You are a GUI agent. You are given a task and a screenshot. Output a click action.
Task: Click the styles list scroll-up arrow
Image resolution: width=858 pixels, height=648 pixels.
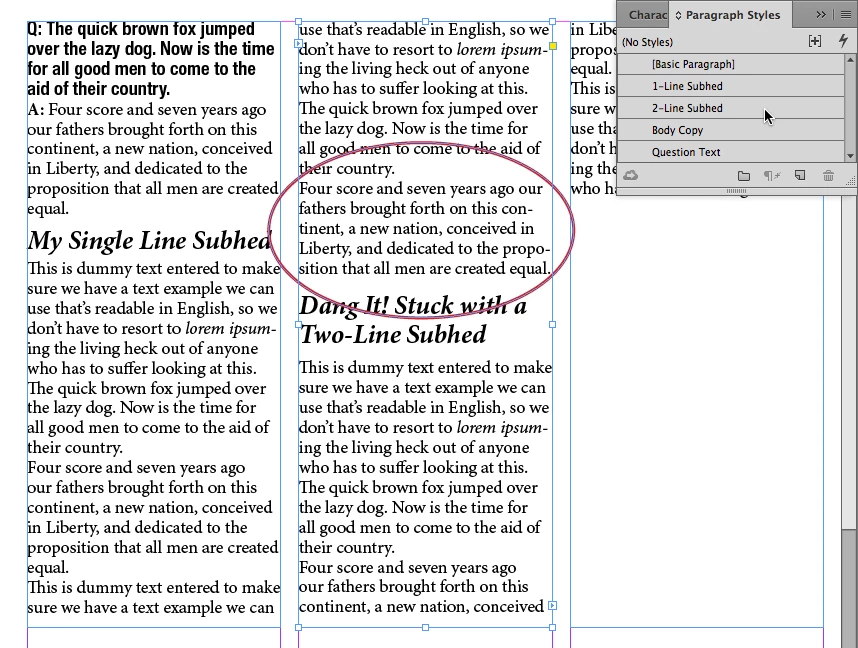(x=850, y=59)
